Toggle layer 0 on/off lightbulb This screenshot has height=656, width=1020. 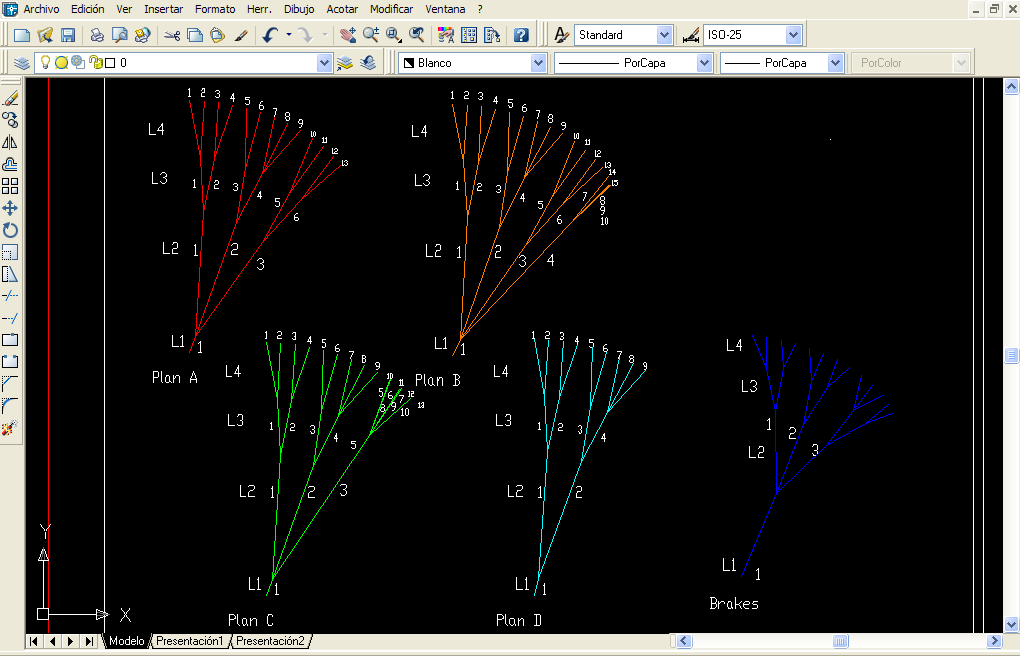45,62
